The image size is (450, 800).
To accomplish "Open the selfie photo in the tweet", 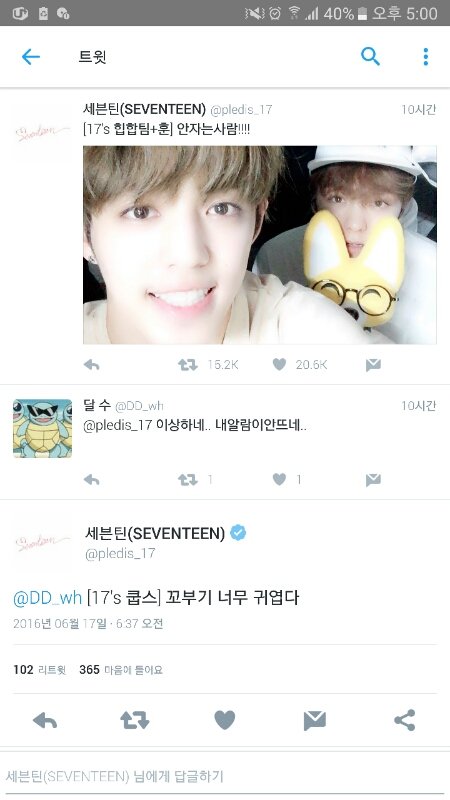I will pos(260,245).
